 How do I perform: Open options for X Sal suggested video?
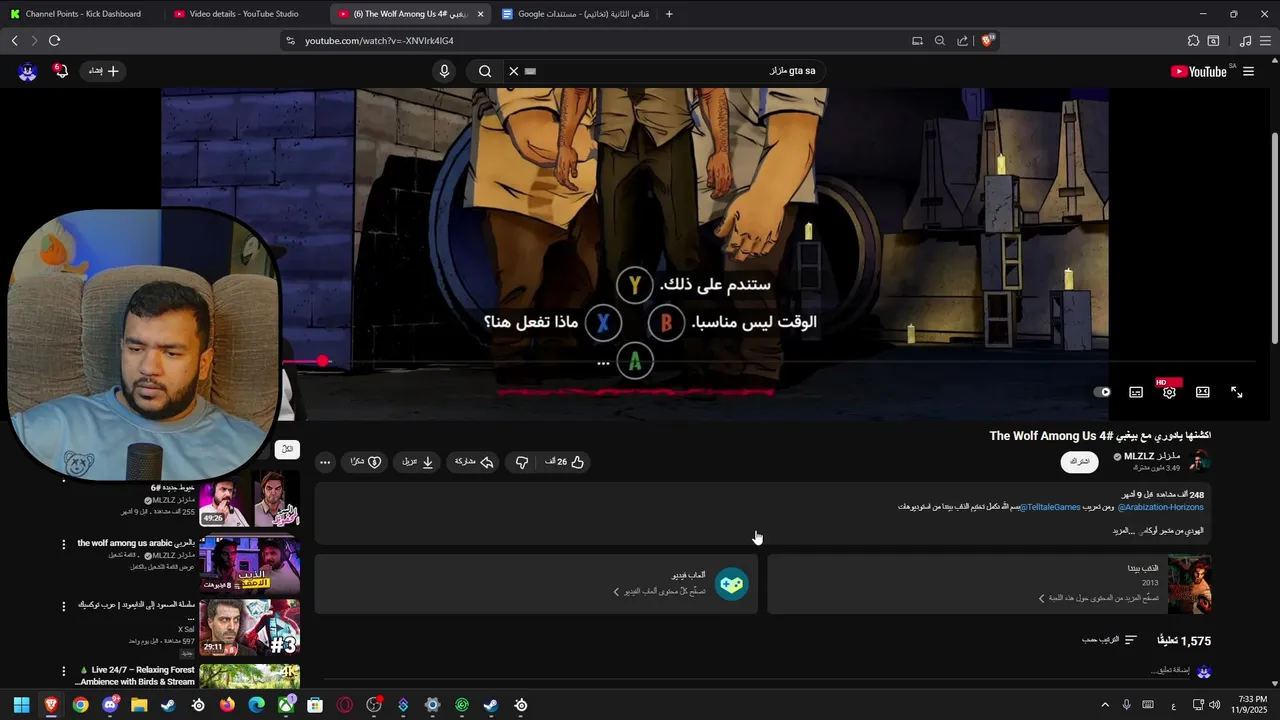pos(64,607)
